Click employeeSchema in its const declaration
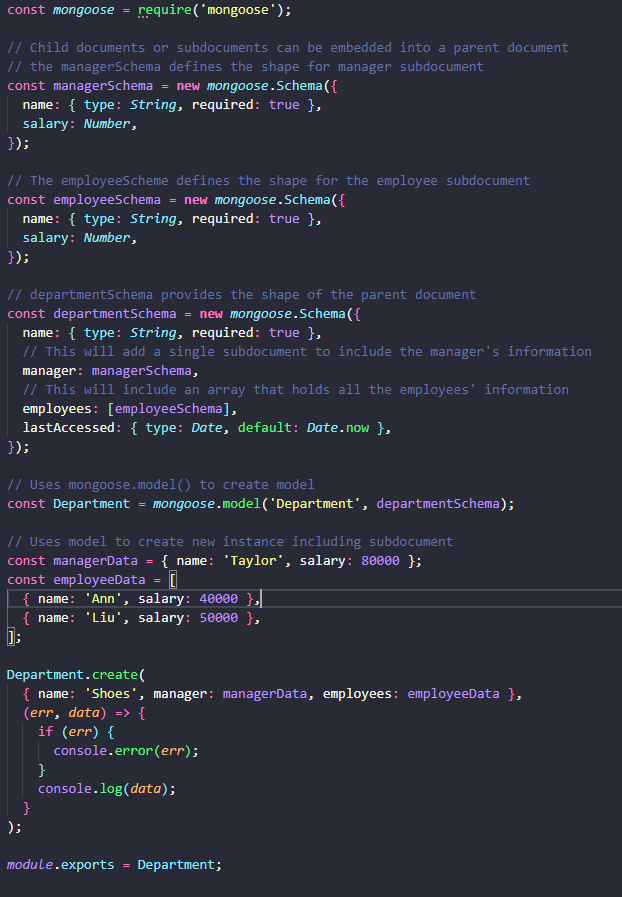 tap(107, 200)
